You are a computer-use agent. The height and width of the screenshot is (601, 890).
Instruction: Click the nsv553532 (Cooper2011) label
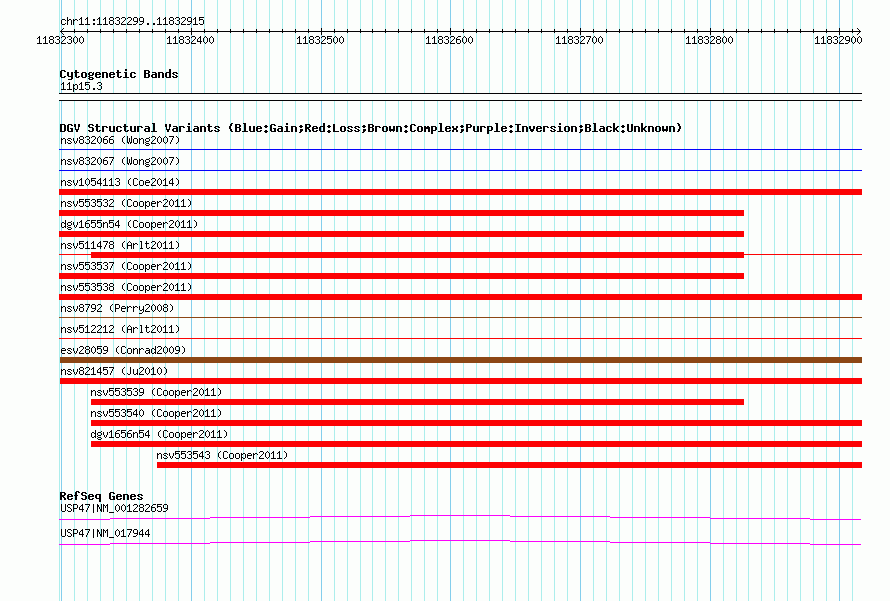coord(126,203)
